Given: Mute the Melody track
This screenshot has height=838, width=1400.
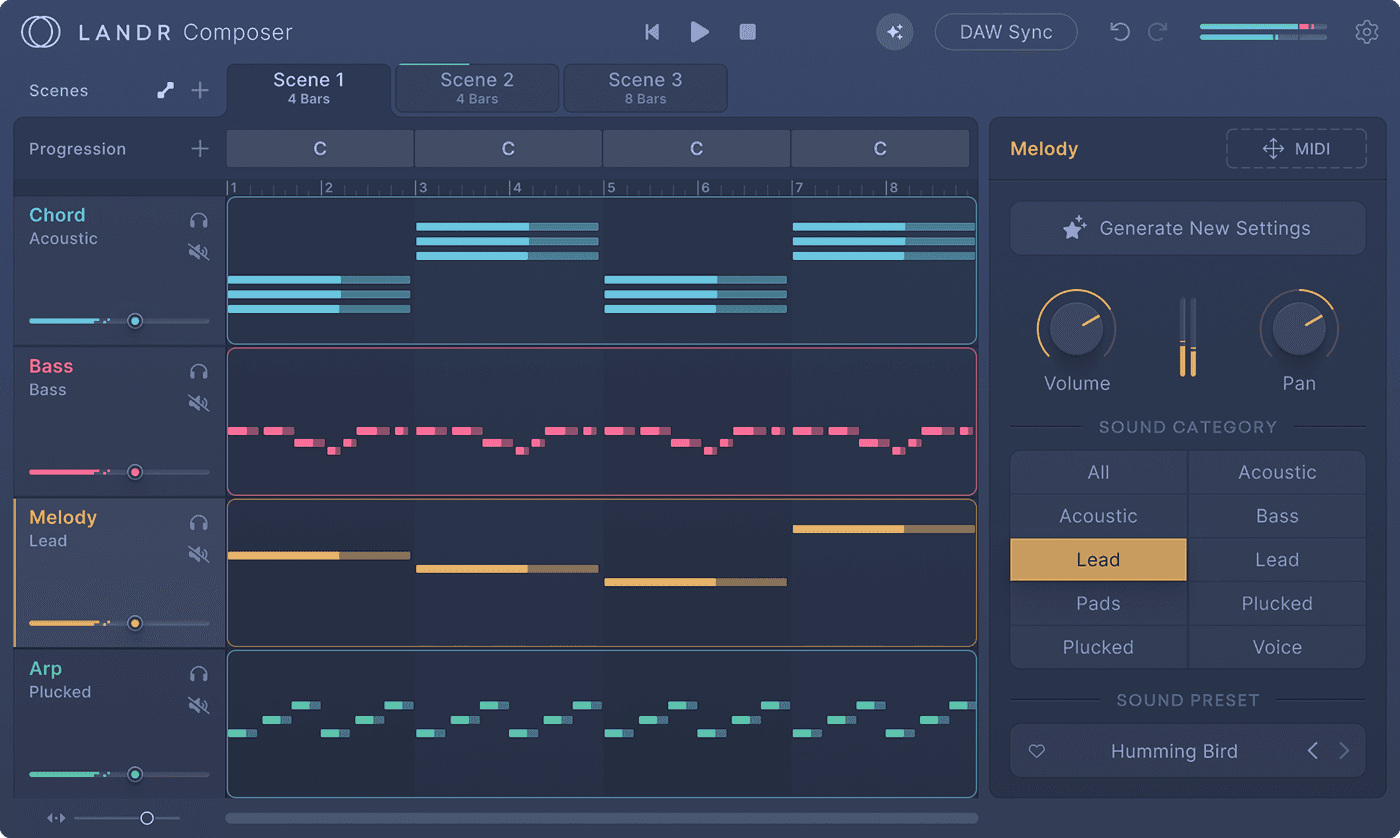Looking at the screenshot, I should (x=199, y=554).
